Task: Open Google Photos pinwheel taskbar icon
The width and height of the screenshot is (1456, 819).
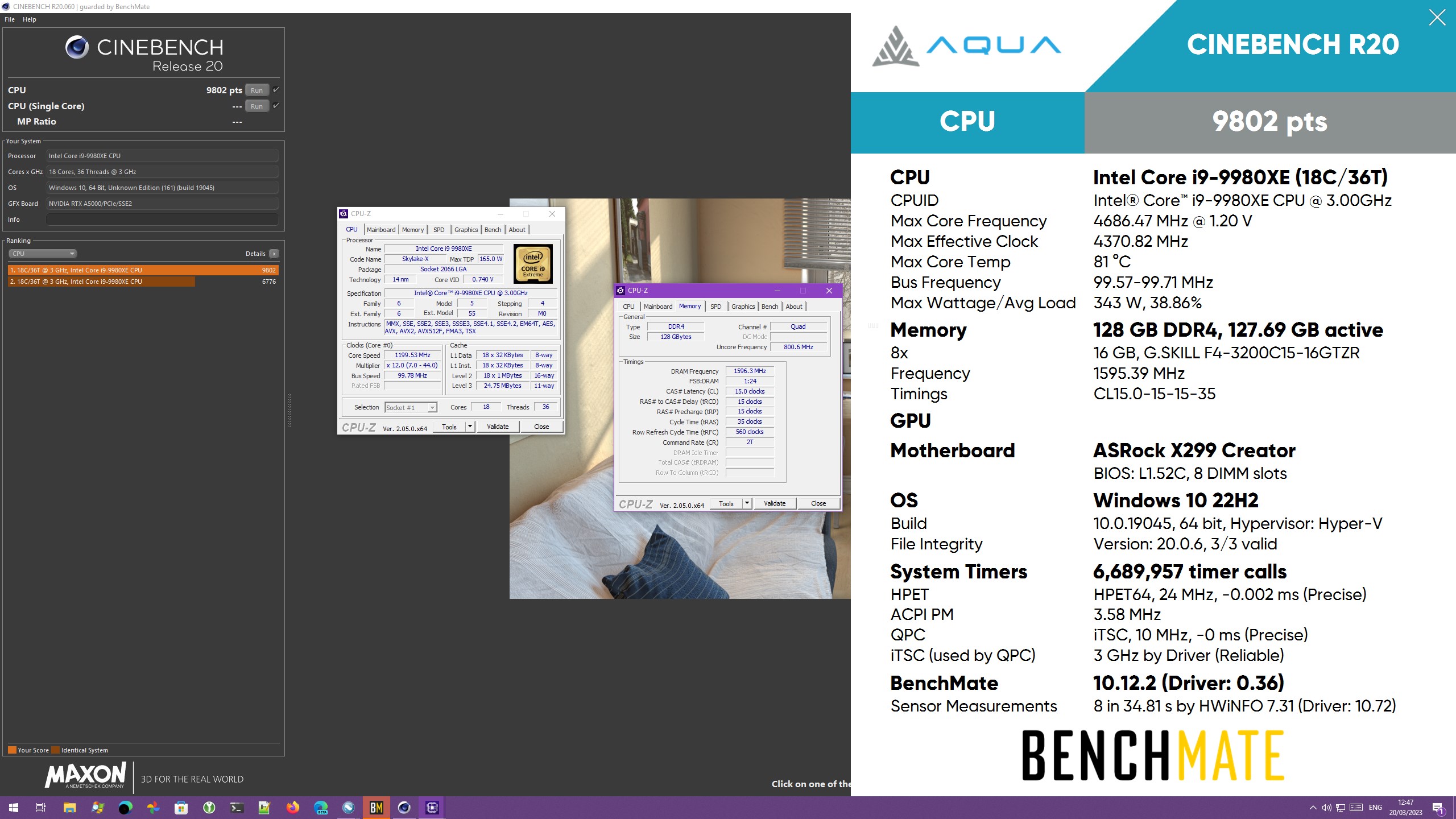Action: (x=153, y=807)
